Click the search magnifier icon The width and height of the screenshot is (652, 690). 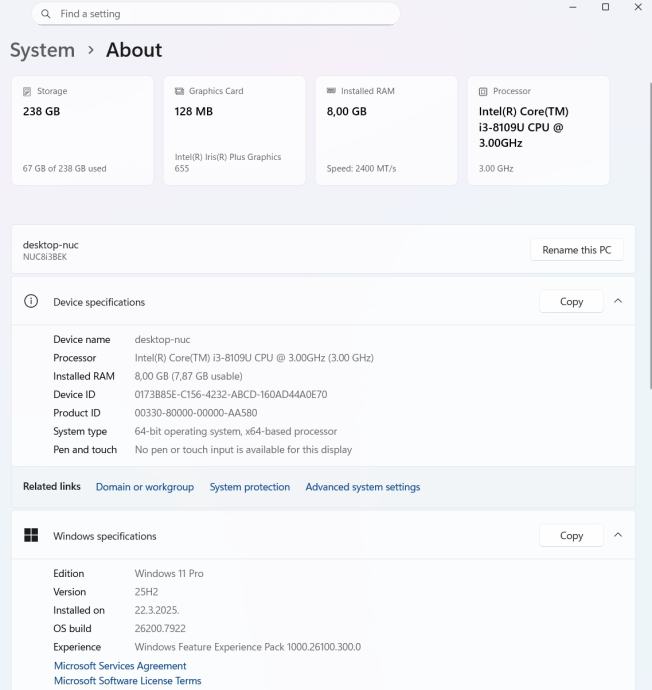click(46, 14)
